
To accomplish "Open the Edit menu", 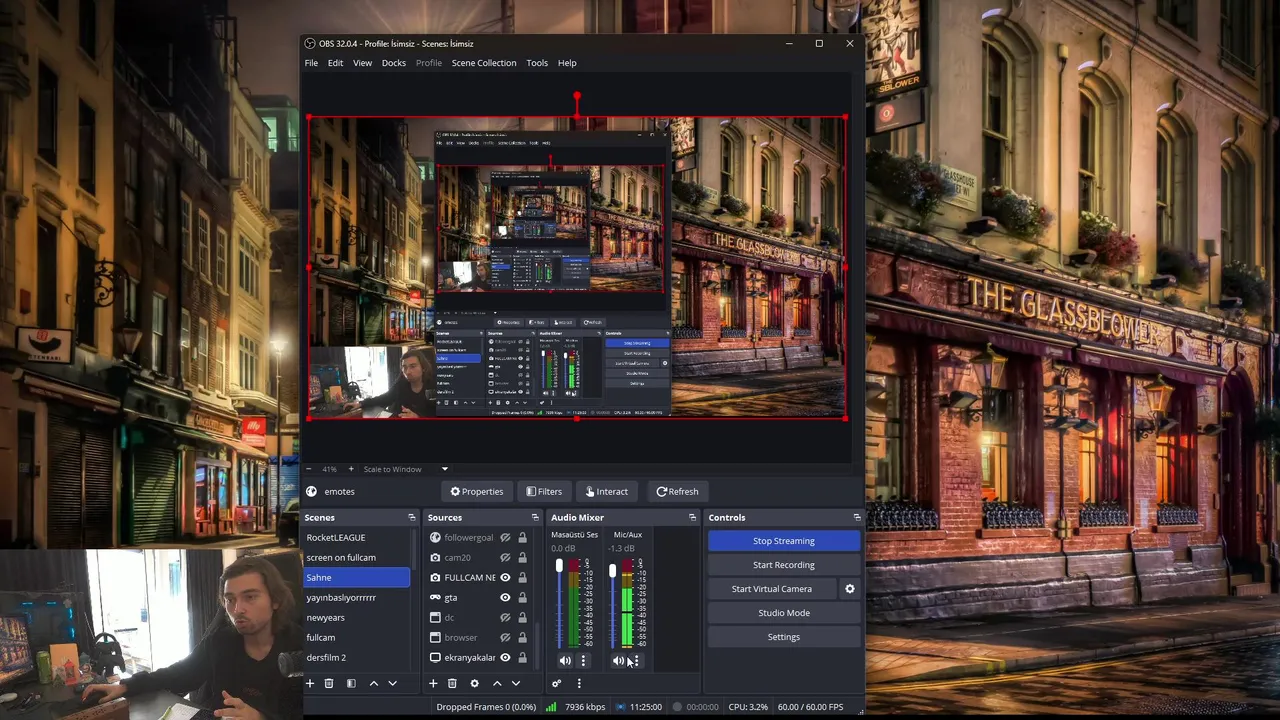I will pyautogui.click(x=335, y=63).
